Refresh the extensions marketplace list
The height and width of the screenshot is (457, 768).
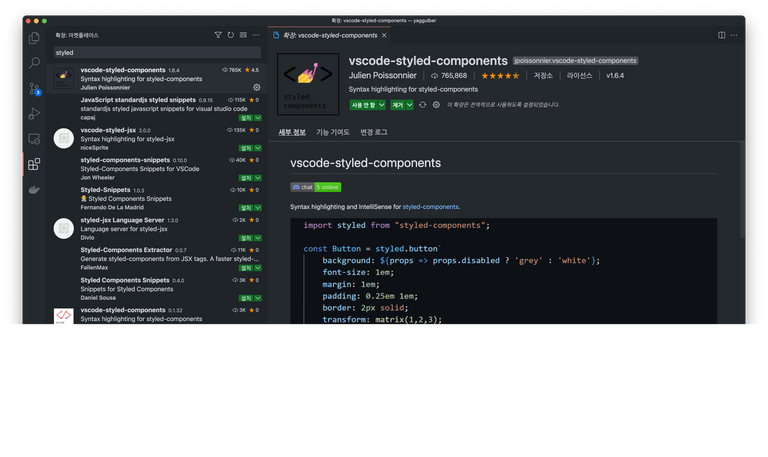coord(231,35)
